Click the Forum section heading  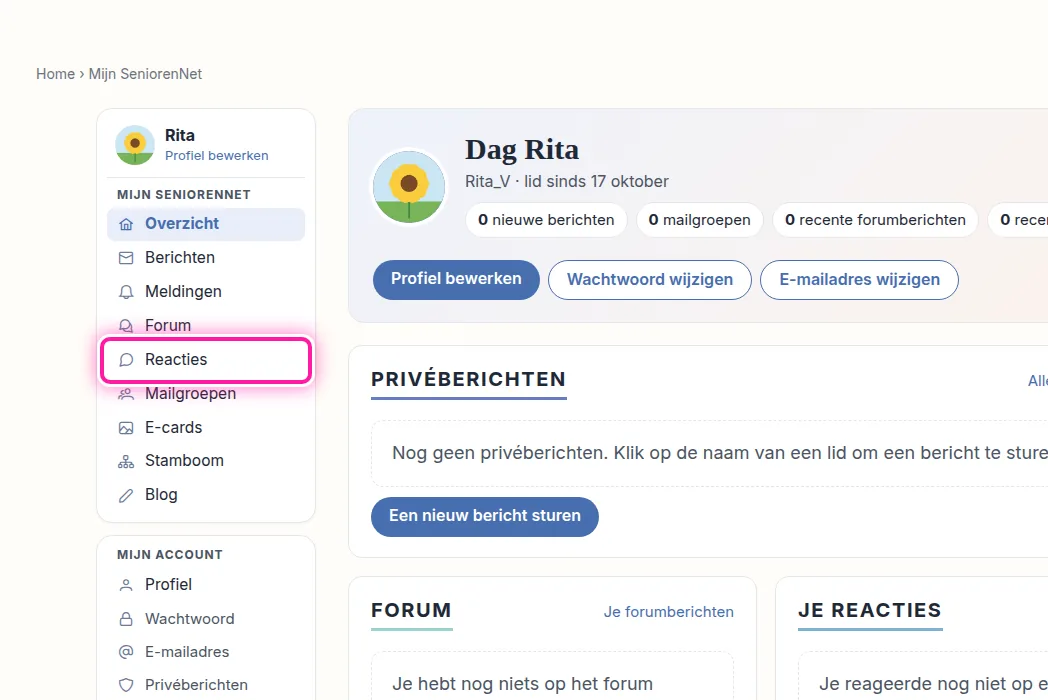click(x=411, y=610)
